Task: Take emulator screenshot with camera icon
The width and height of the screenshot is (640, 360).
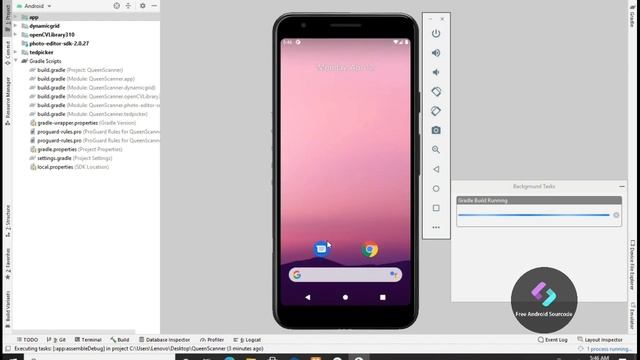Action: (x=436, y=130)
